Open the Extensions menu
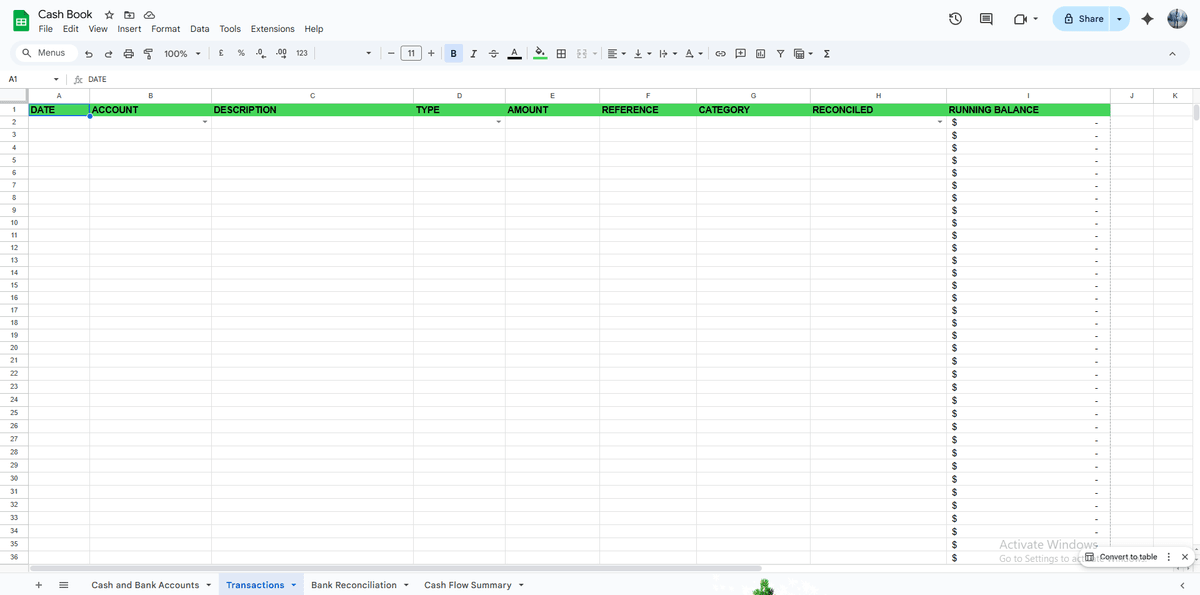This screenshot has width=1200, height=595. click(273, 29)
